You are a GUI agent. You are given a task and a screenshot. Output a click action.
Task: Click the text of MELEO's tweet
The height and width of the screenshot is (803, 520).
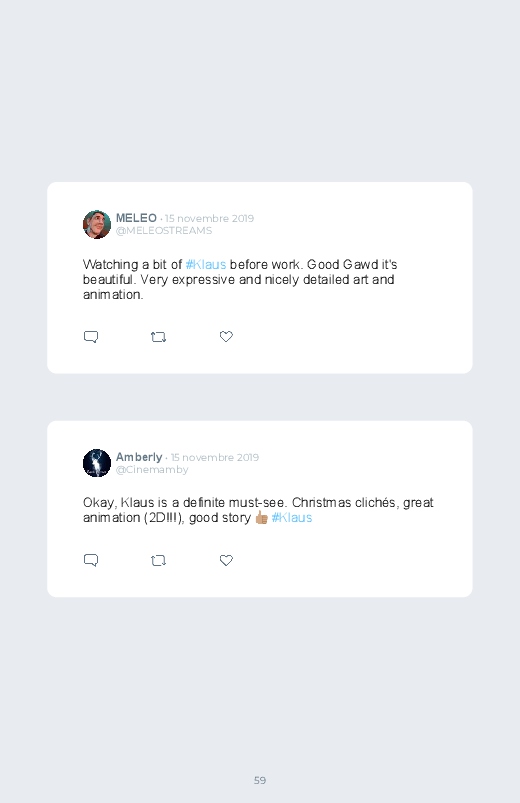240,280
